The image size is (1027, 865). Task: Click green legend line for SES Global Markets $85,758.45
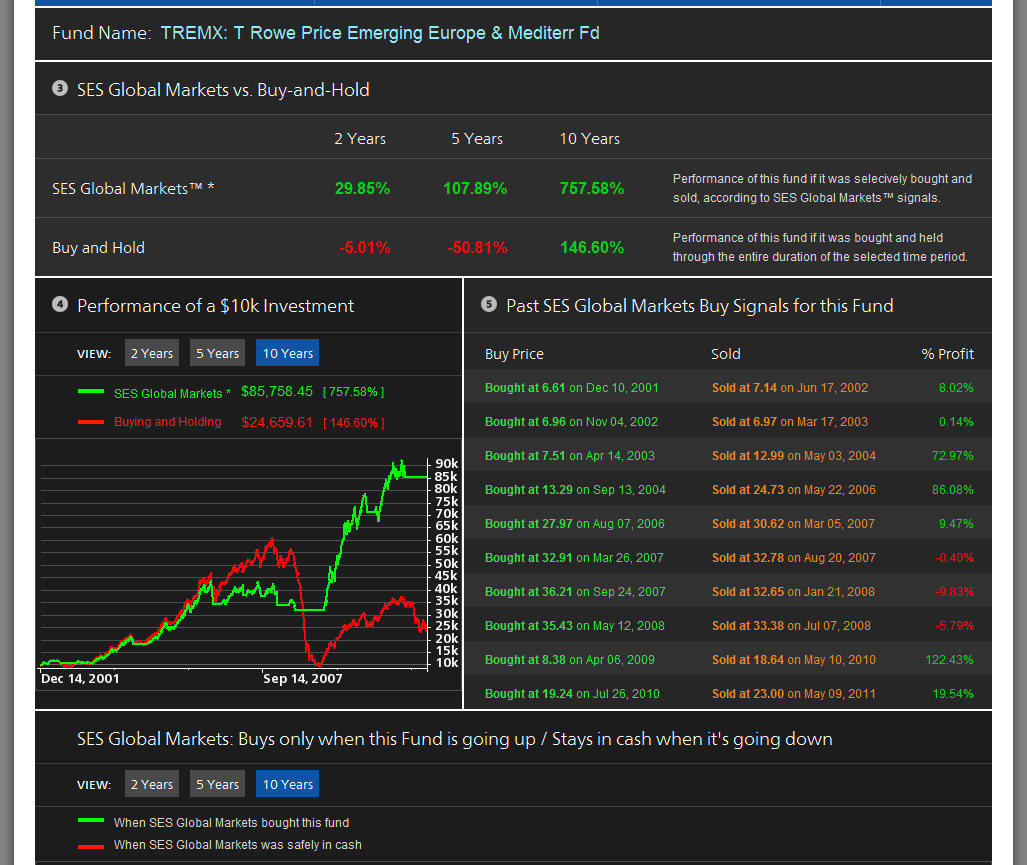pyautogui.click(x=90, y=392)
